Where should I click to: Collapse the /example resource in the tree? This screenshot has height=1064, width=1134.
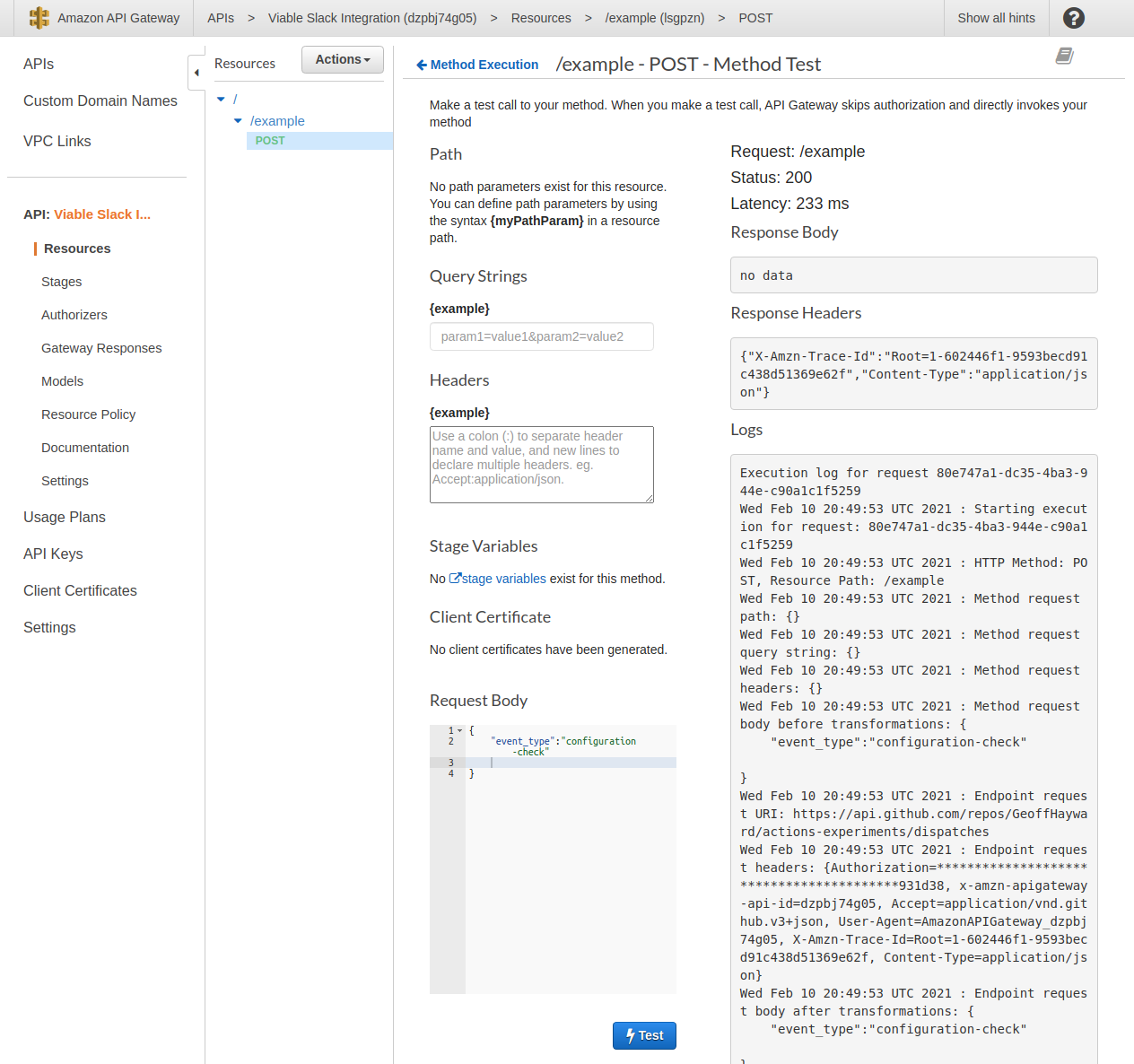coord(238,120)
